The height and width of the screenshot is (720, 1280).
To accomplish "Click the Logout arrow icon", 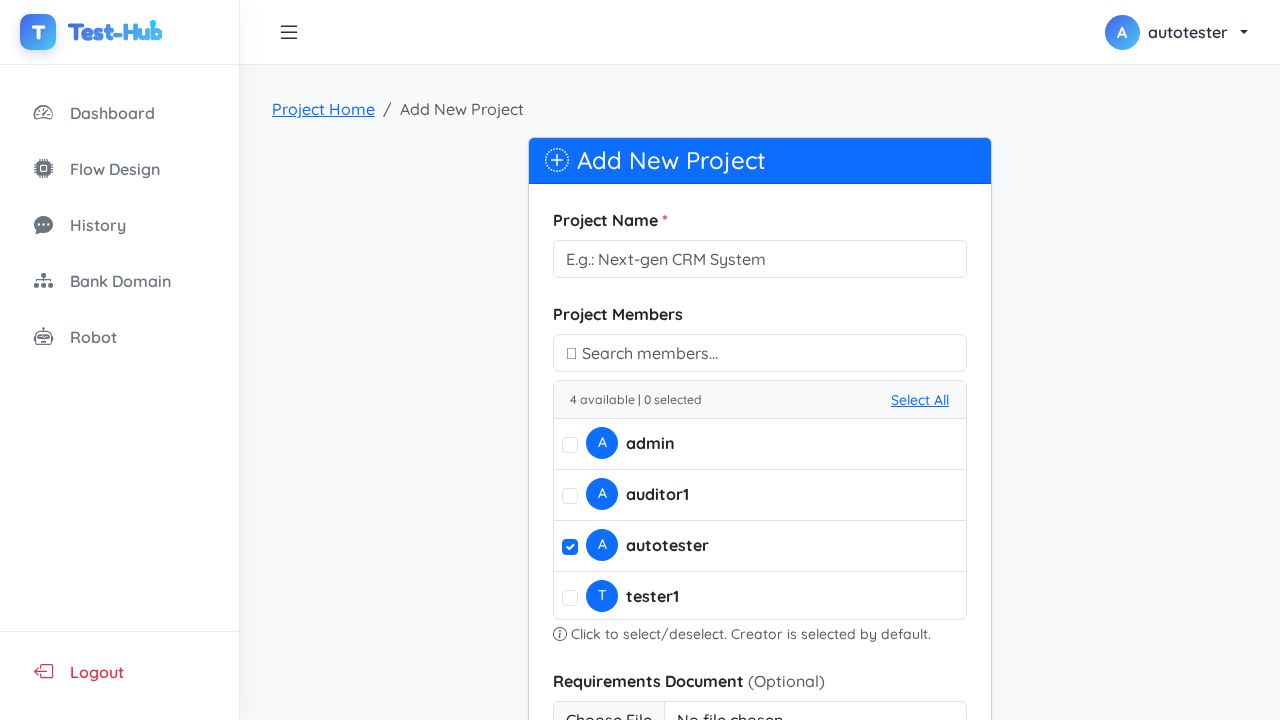I will [43, 672].
